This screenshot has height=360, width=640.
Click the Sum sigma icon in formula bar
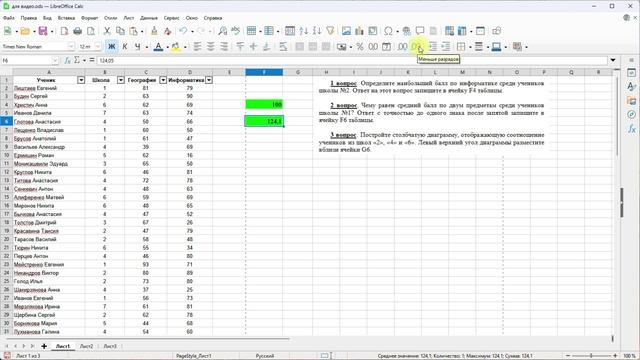click(x=77, y=60)
